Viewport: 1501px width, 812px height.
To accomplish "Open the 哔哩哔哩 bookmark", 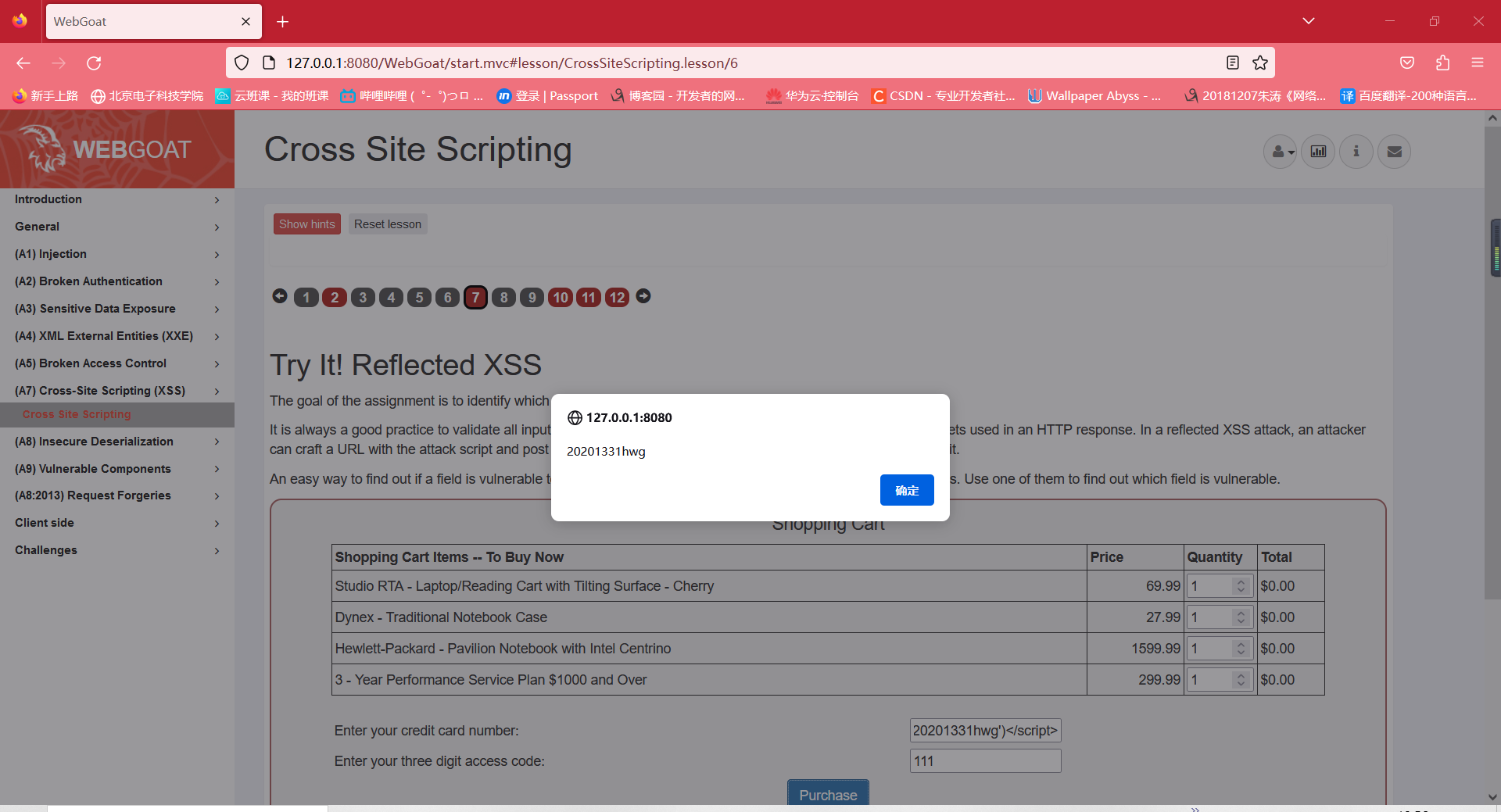I will (x=412, y=96).
